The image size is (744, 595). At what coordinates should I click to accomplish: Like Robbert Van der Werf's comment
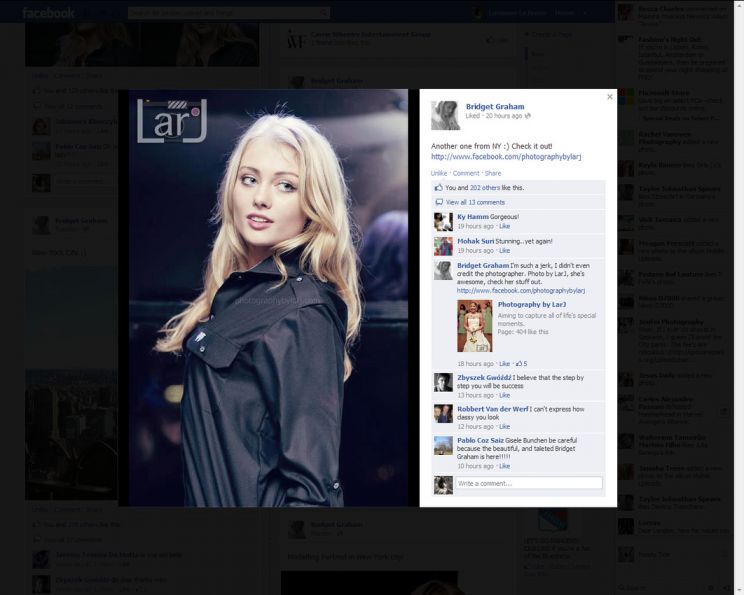click(504, 427)
